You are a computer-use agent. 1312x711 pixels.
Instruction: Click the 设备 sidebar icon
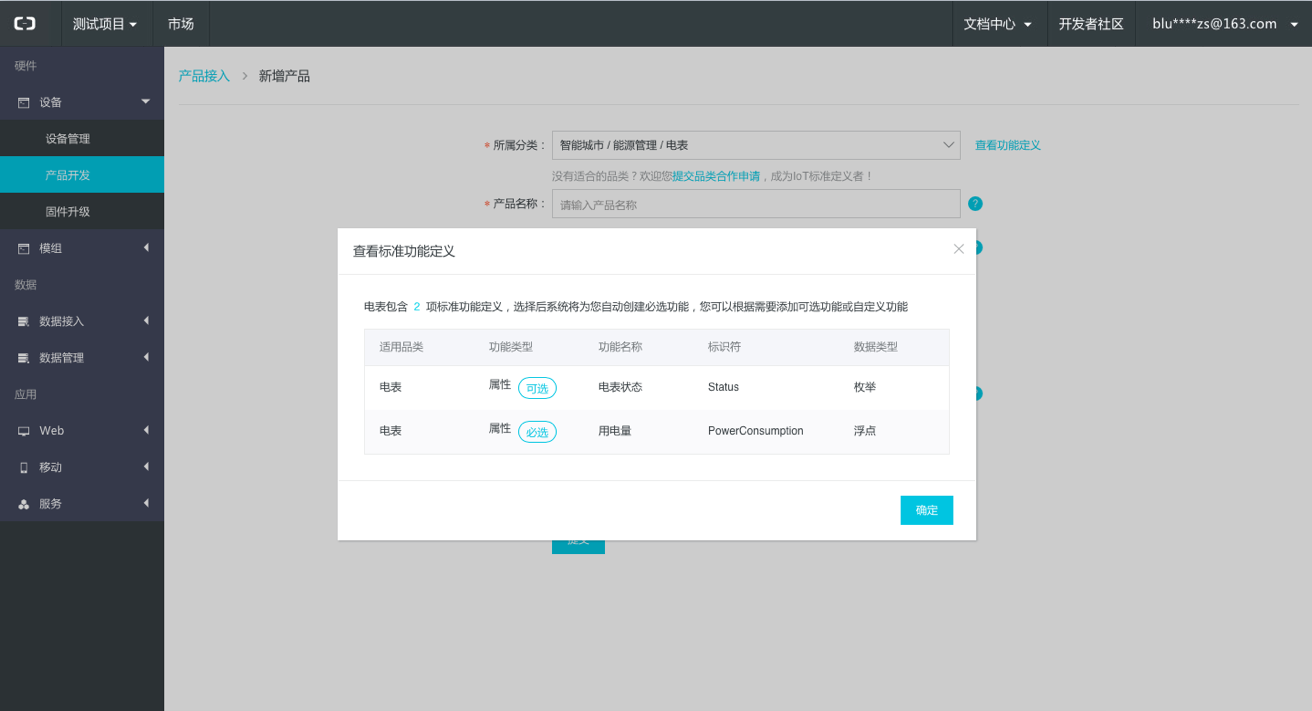[24, 102]
